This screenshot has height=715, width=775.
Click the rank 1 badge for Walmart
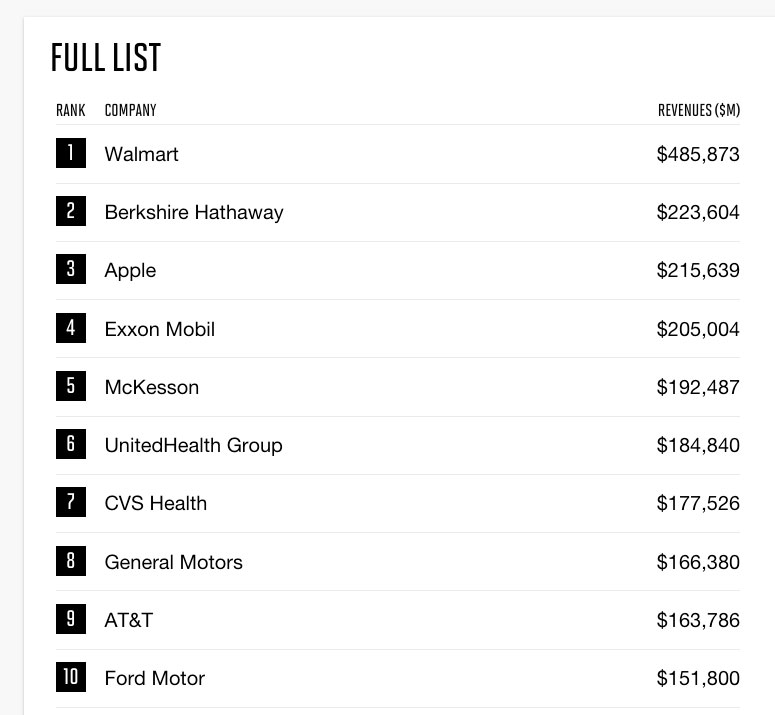coord(71,153)
